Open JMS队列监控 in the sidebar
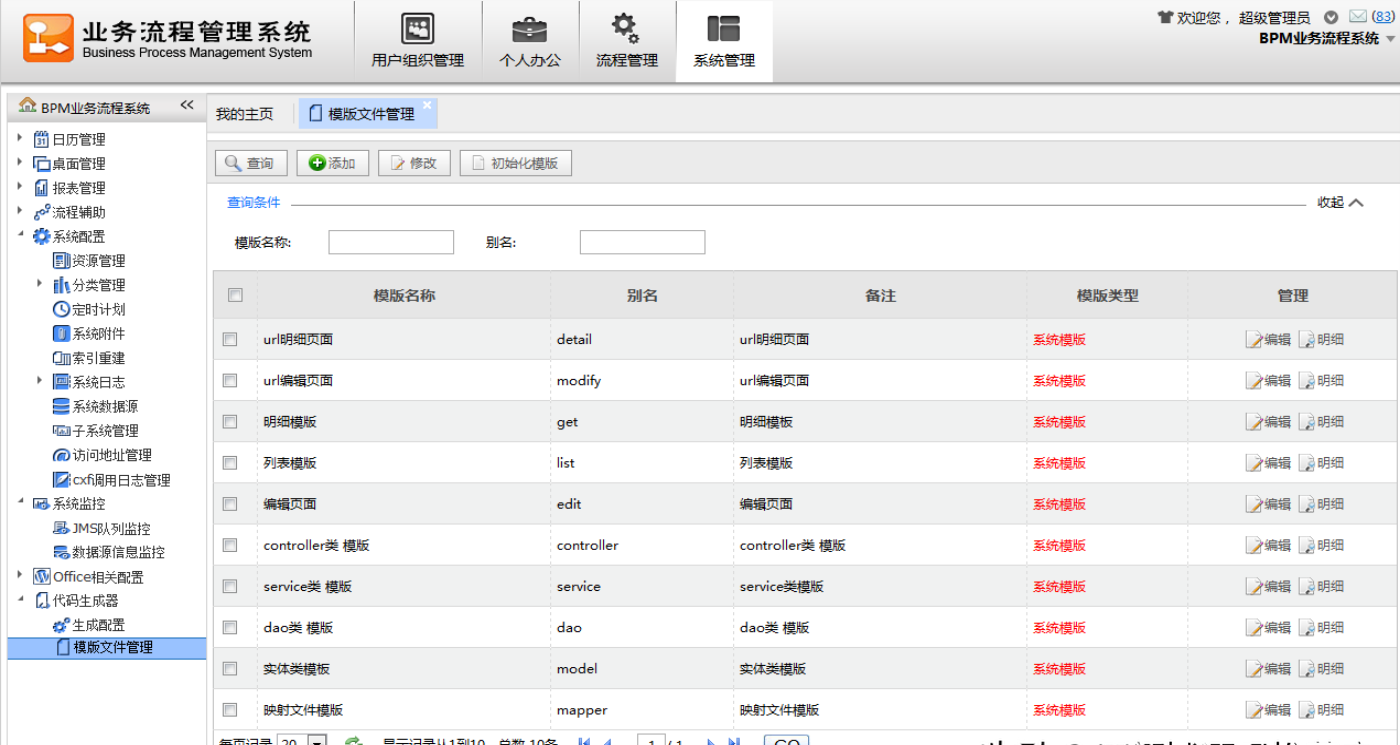This screenshot has width=1400, height=745. (x=102, y=528)
